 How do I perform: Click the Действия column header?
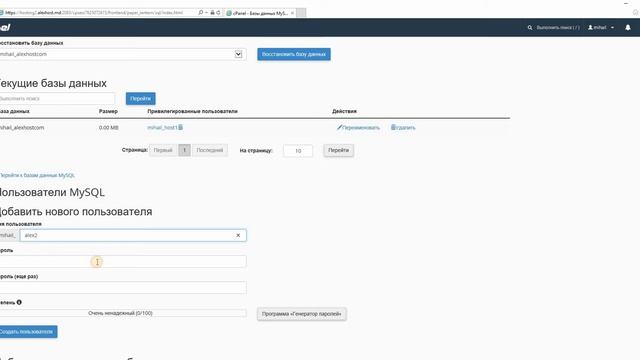click(344, 111)
